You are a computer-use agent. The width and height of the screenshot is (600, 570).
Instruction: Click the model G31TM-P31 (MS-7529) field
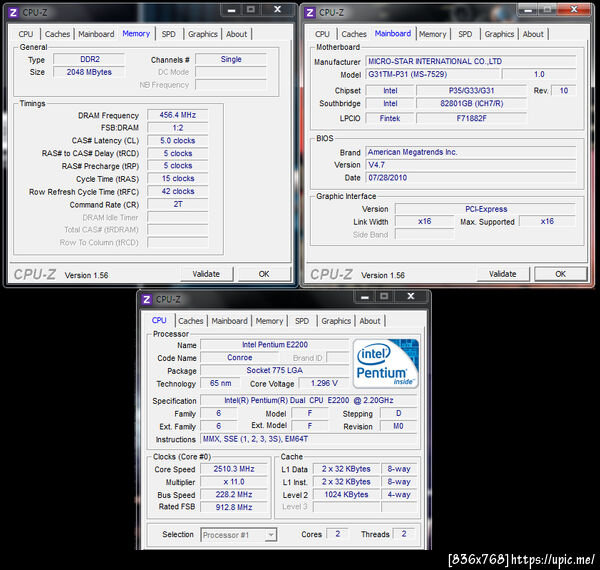coord(432,74)
